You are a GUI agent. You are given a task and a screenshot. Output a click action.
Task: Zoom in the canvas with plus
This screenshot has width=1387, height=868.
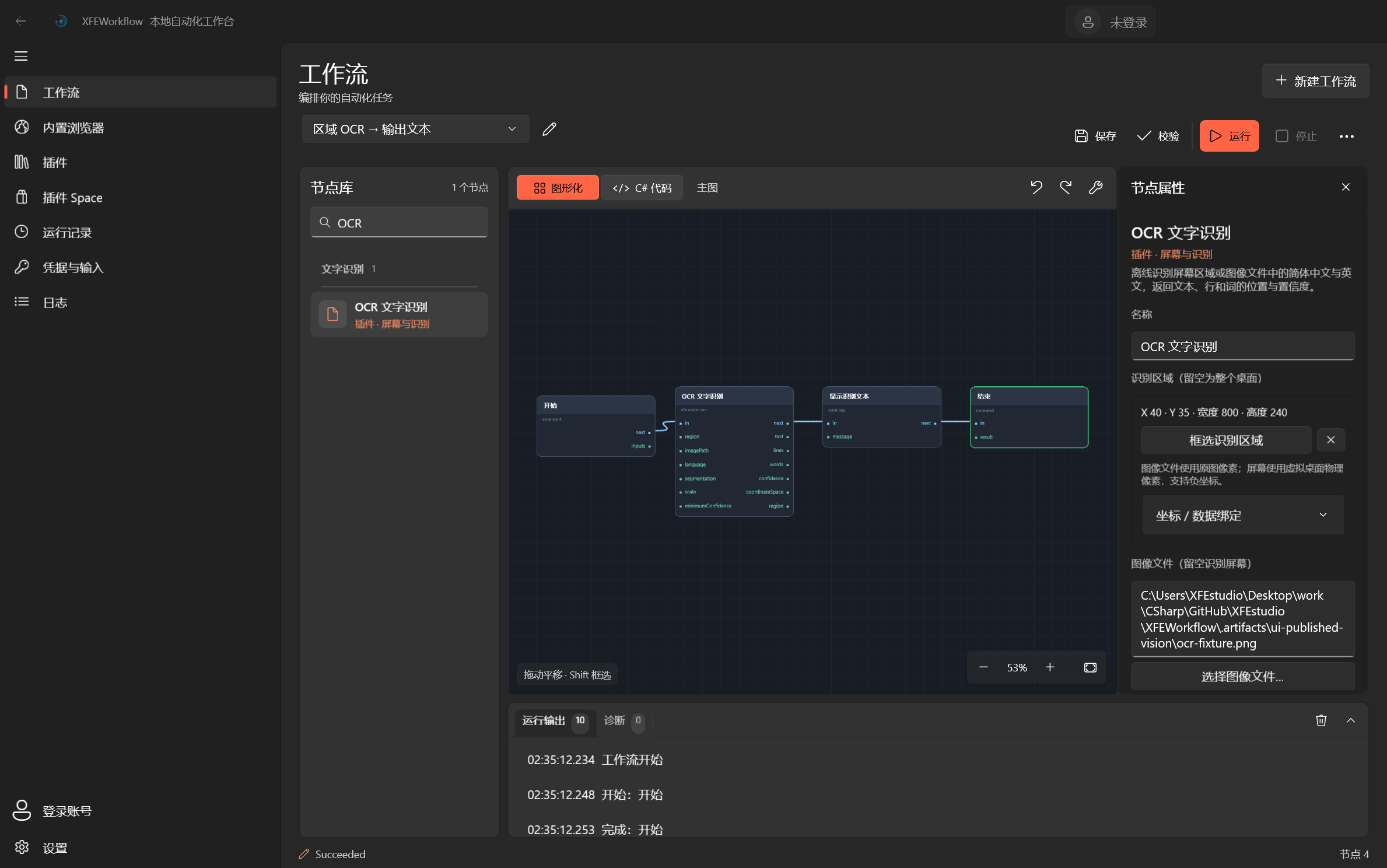[x=1050, y=667]
